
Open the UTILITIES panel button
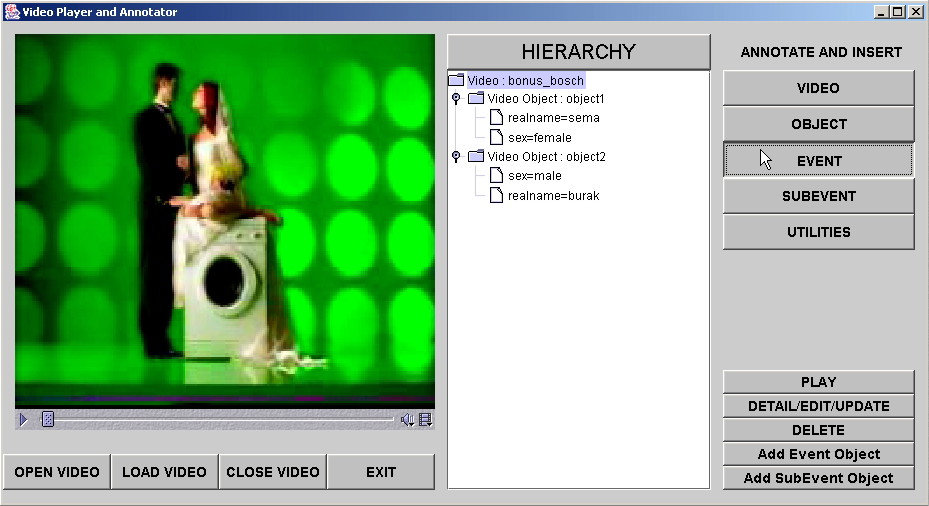pyautogui.click(x=818, y=232)
